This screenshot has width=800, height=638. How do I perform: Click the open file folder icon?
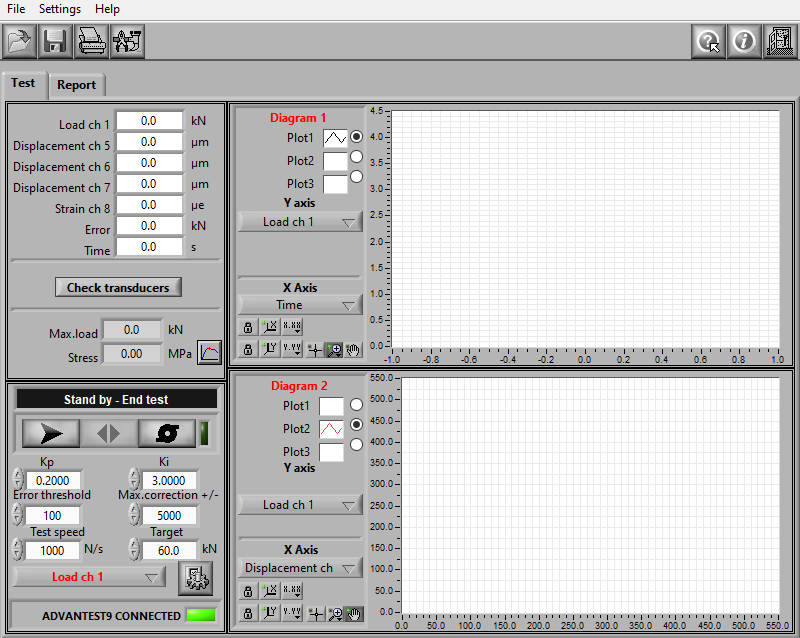point(19,42)
